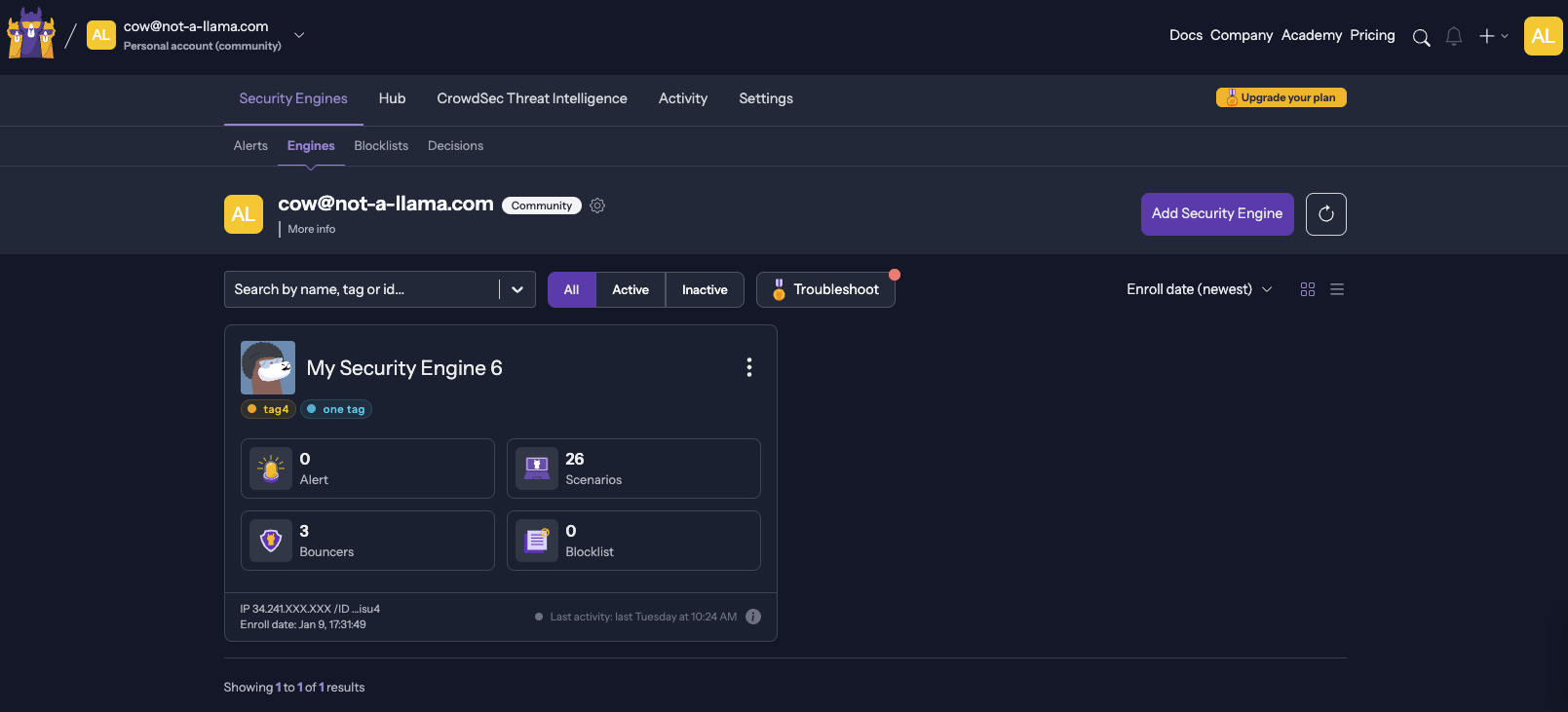Filter engines by Inactive
This screenshot has height=712, width=1568.
705,289
